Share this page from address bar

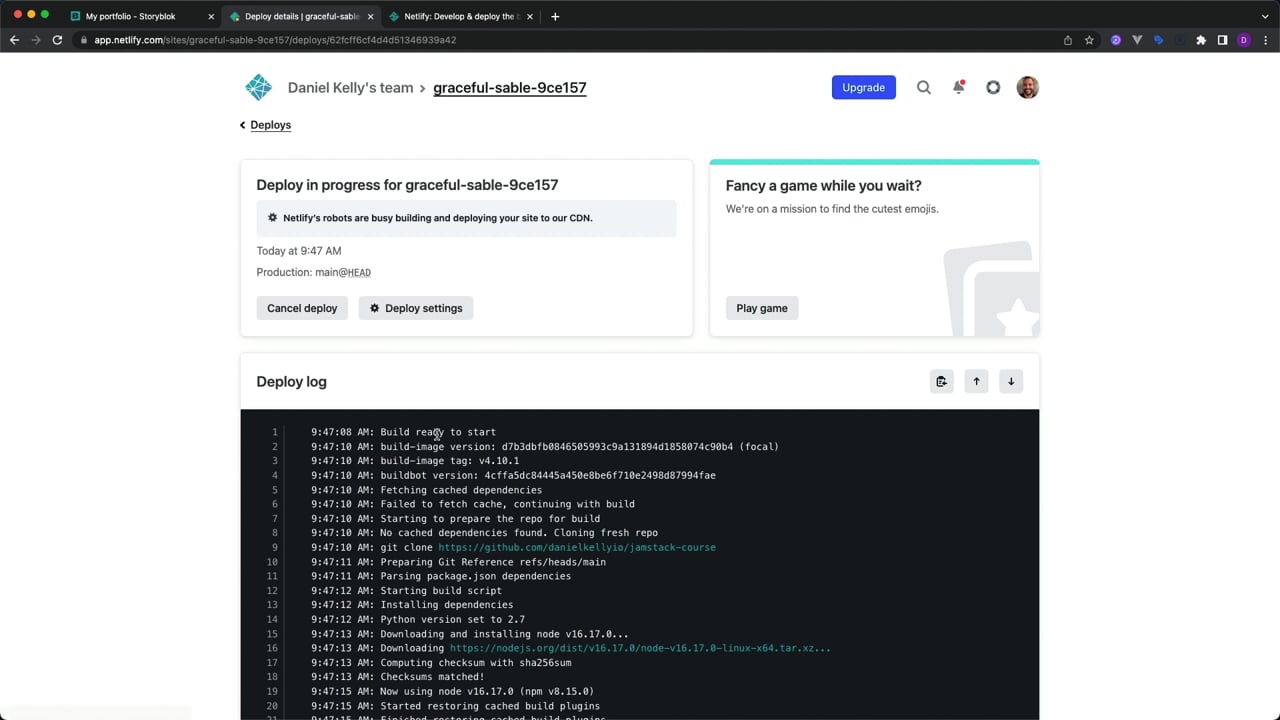coord(1068,40)
